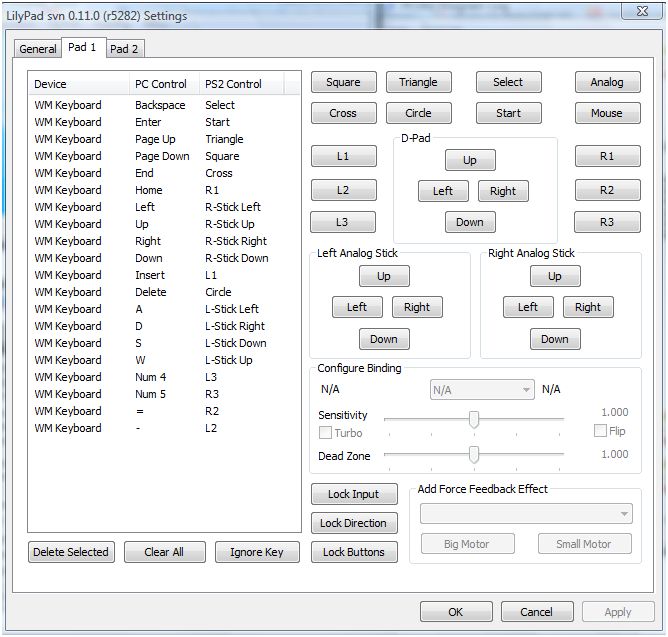Image resolution: width=668 pixels, height=637 pixels.
Task: Bind the R1 button
Action: (x=607, y=156)
